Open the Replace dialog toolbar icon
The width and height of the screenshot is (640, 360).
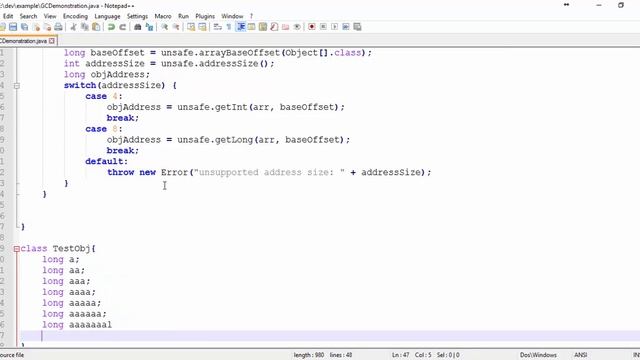[149, 27]
